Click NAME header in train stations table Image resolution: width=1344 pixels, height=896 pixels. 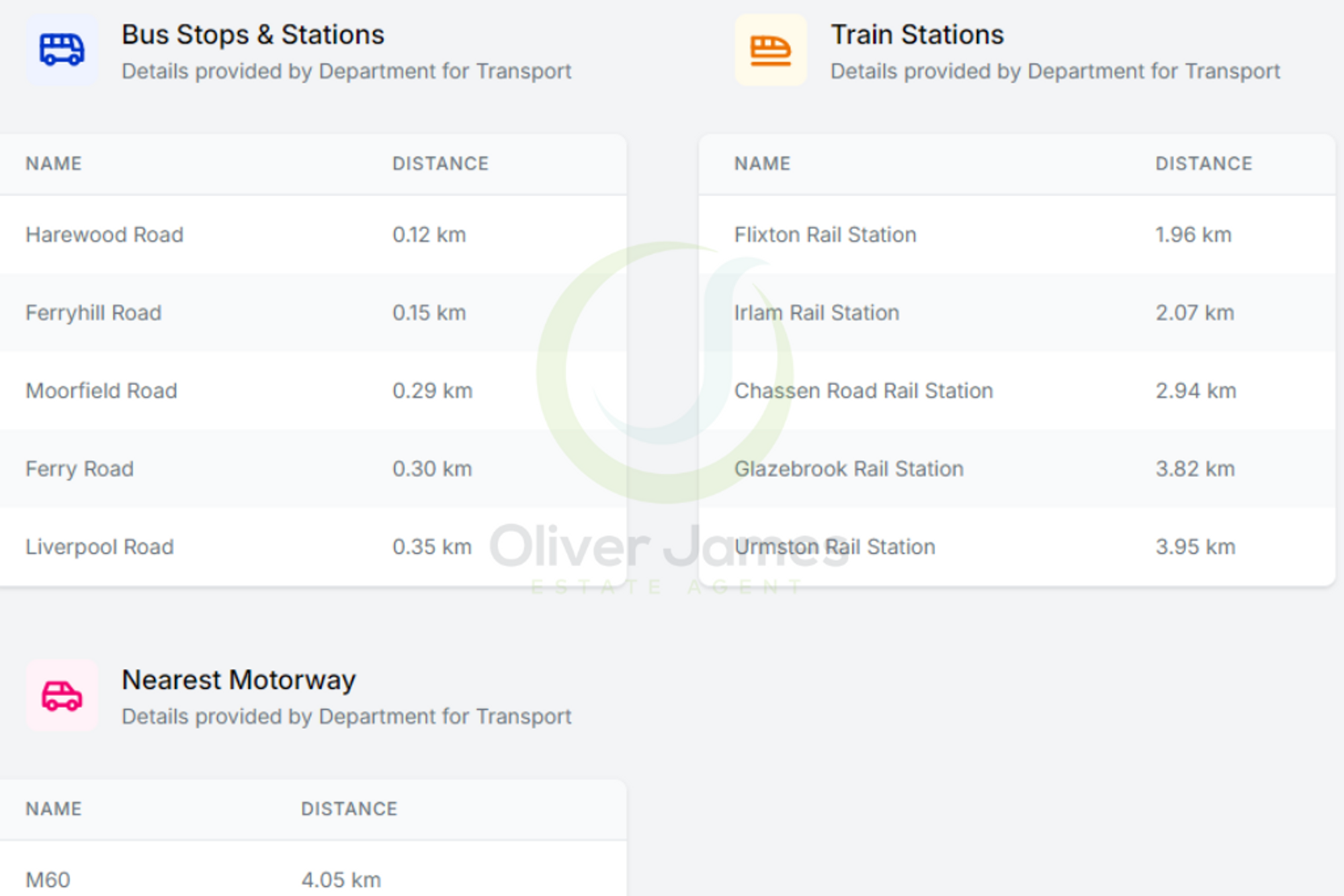(763, 164)
